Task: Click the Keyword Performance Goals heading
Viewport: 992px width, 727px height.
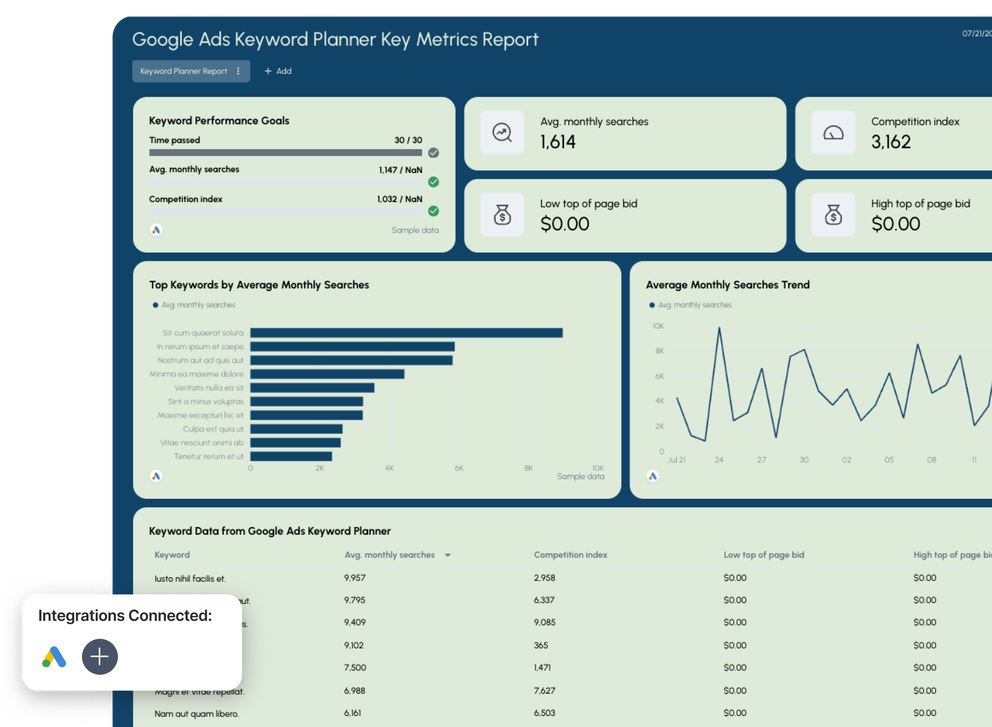Action: 219,121
